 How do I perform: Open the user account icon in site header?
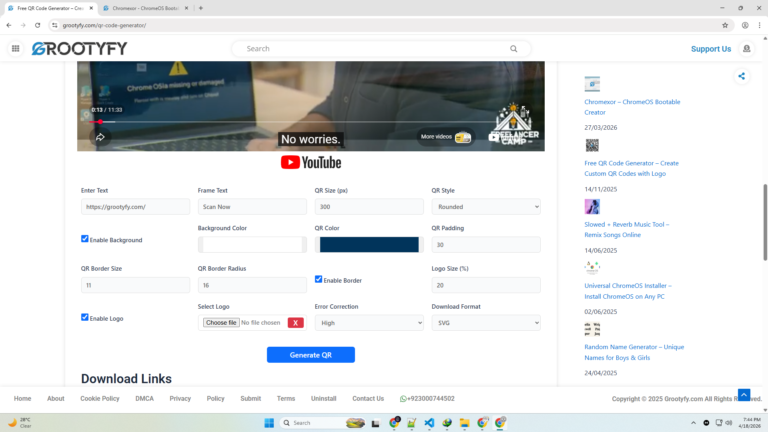[746, 48]
